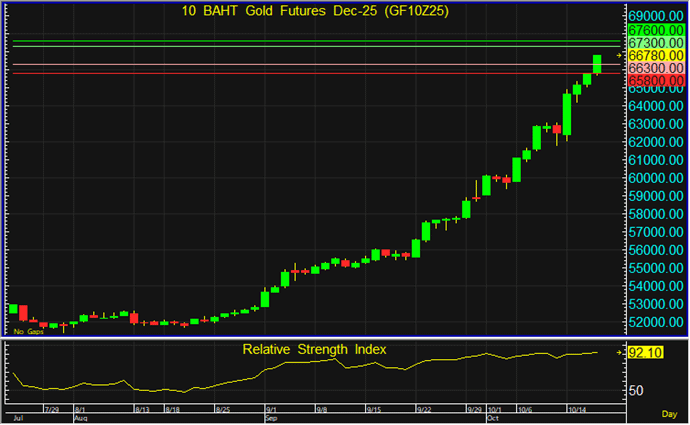Click the 69000.00 price axis label
Viewport: 690px width, 425px height.
pyautogui.click(x=656, y=17)
